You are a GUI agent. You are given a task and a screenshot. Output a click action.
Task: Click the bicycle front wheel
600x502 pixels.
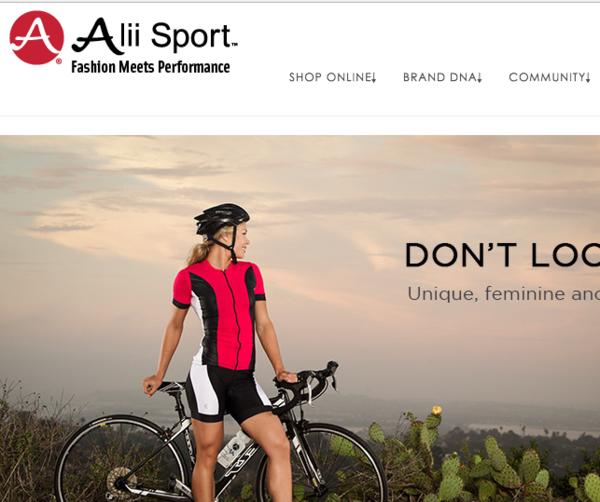(321, 463)
